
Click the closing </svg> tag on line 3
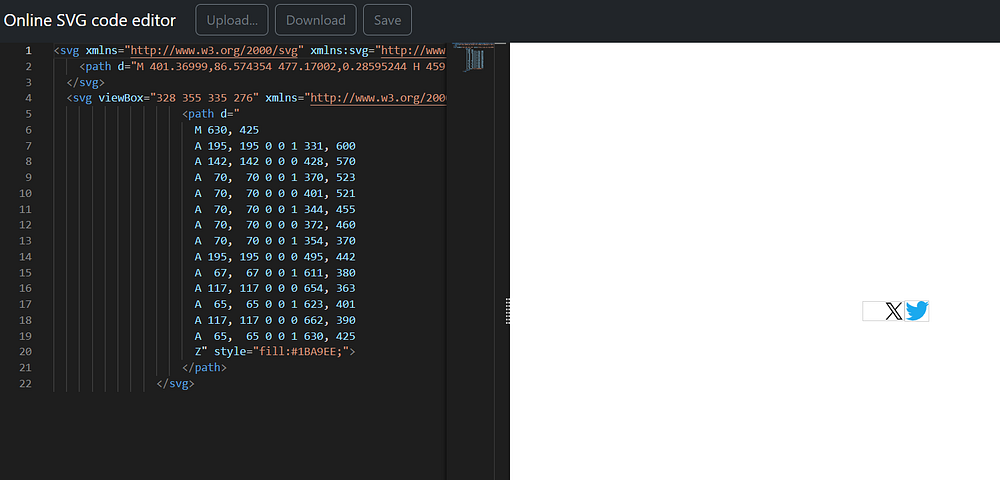tap(85, 82)
